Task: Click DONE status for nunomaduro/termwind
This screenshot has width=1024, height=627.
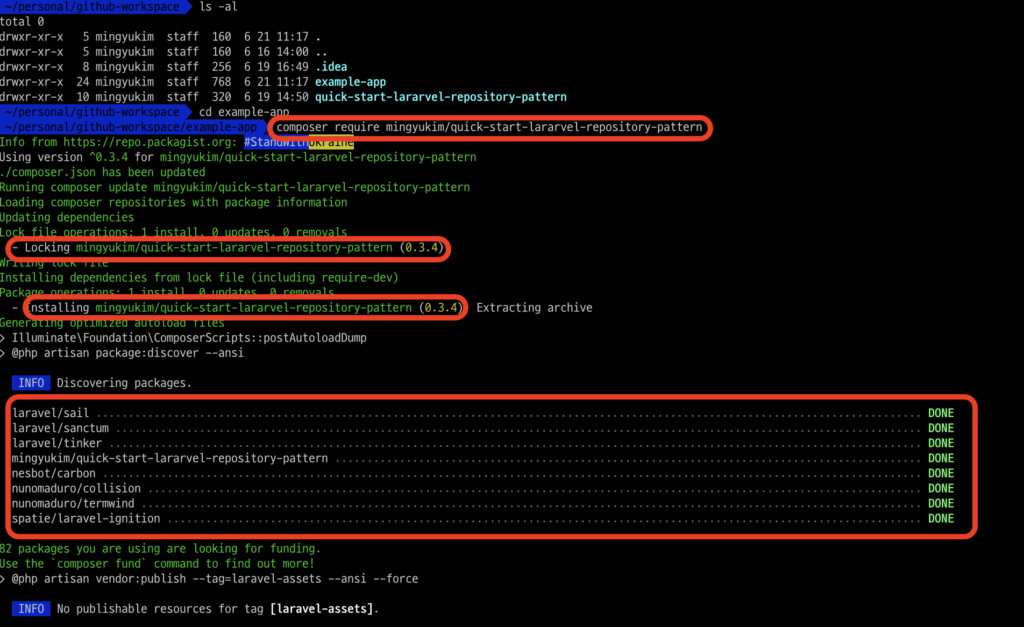Action: (941, 503)
